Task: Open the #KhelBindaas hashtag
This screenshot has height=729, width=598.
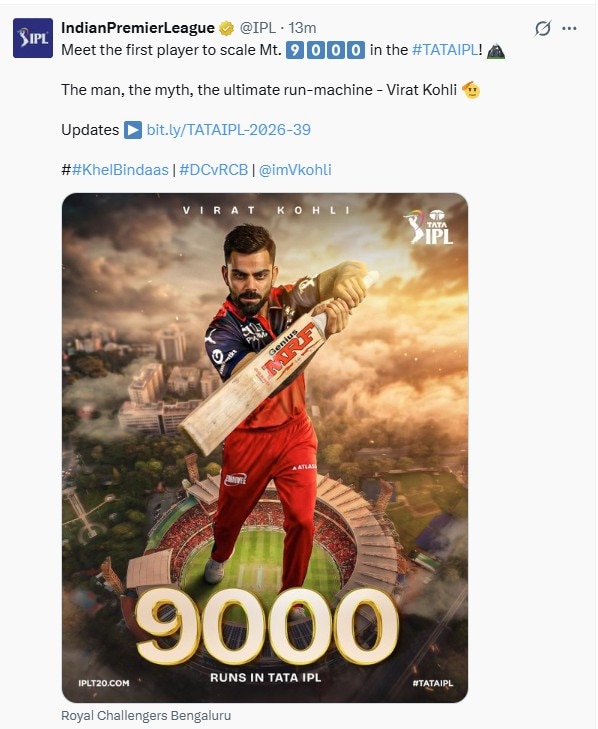Action: pyautogui.click(x=120, y=170)
